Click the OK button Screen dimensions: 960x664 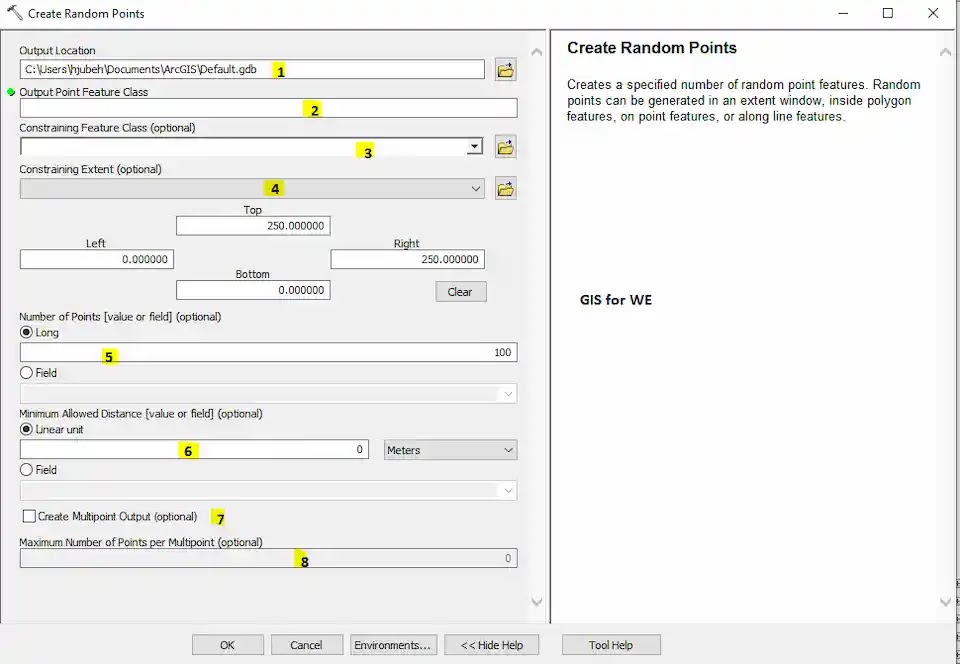(228, 645)
